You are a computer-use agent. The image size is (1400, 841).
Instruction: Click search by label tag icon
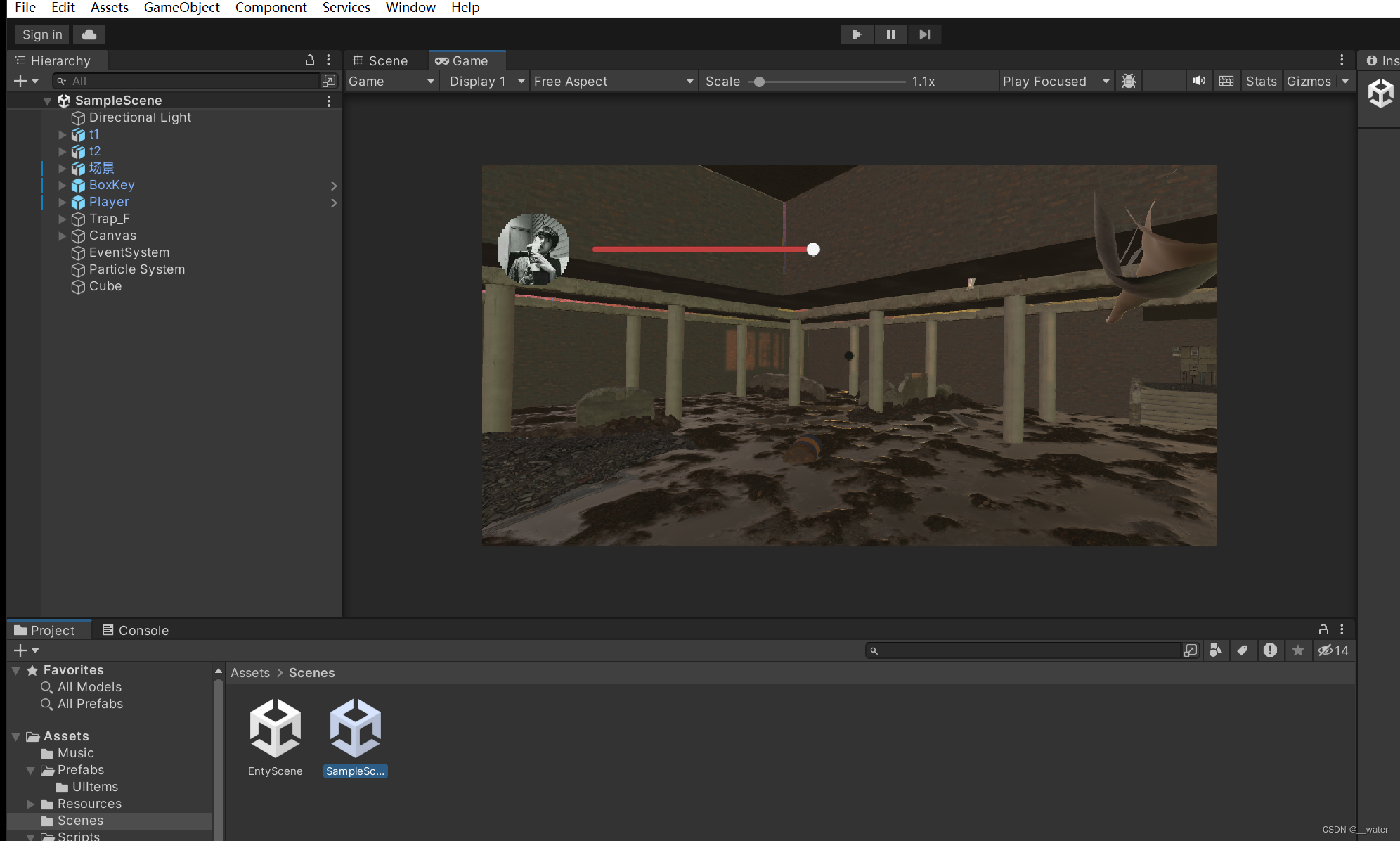1243,650
